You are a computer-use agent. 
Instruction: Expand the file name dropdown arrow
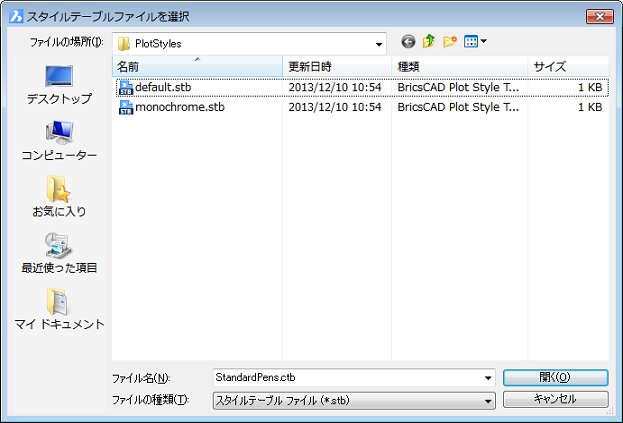coord(488,378)
